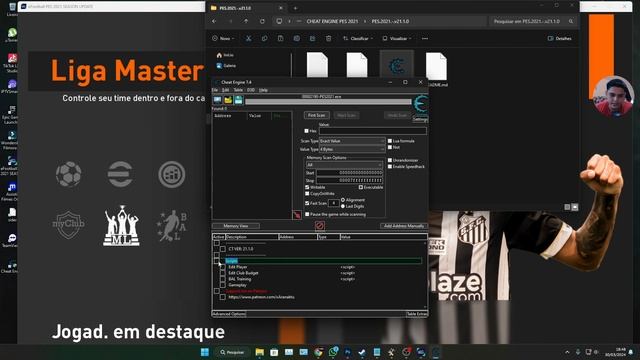Click the Start address field
This screenshot has width=640, height=360.
pyautogui.click(x=349, y=173)
